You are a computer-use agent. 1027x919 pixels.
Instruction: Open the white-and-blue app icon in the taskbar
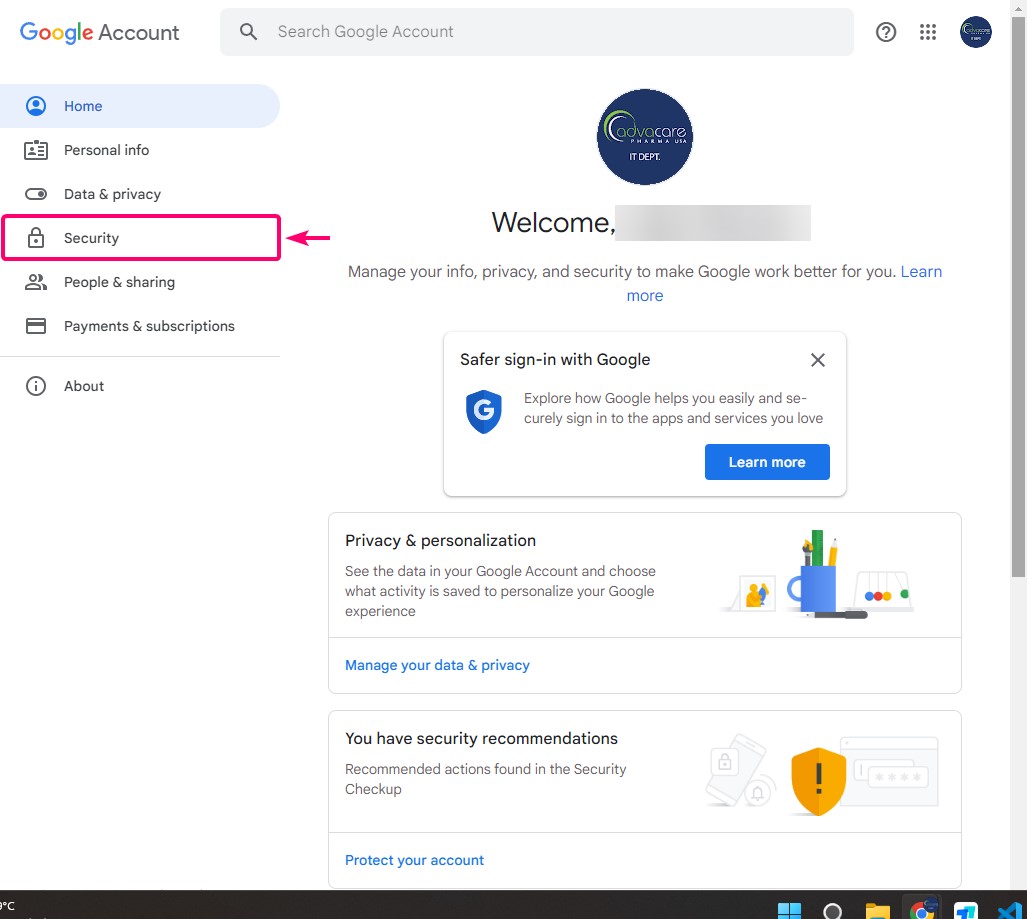pos(965,910)
